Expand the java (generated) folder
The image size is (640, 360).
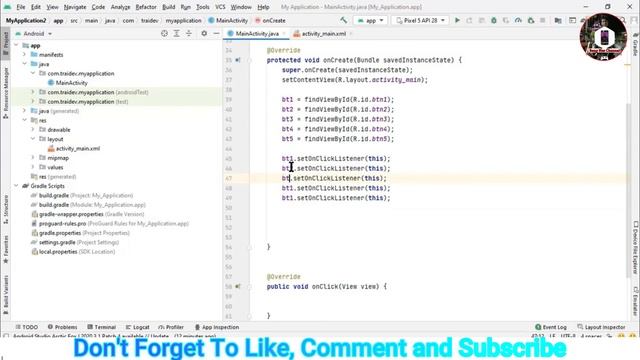point(24,111)
